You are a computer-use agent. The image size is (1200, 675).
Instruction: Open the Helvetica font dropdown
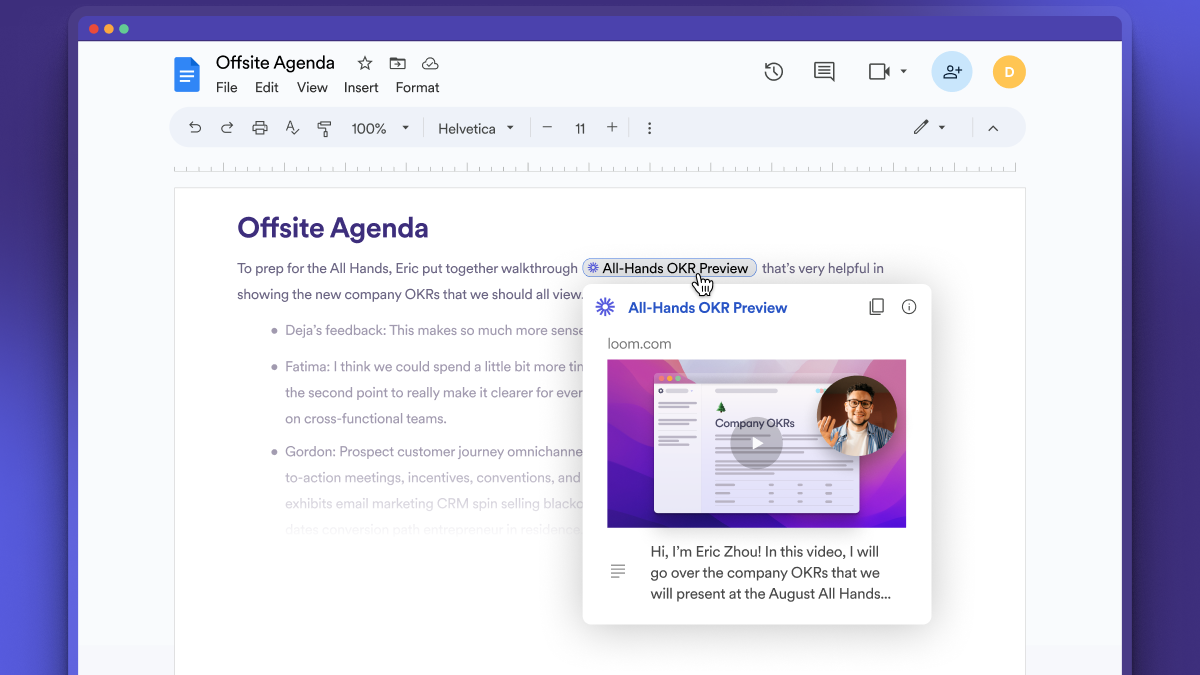[476, 128]
